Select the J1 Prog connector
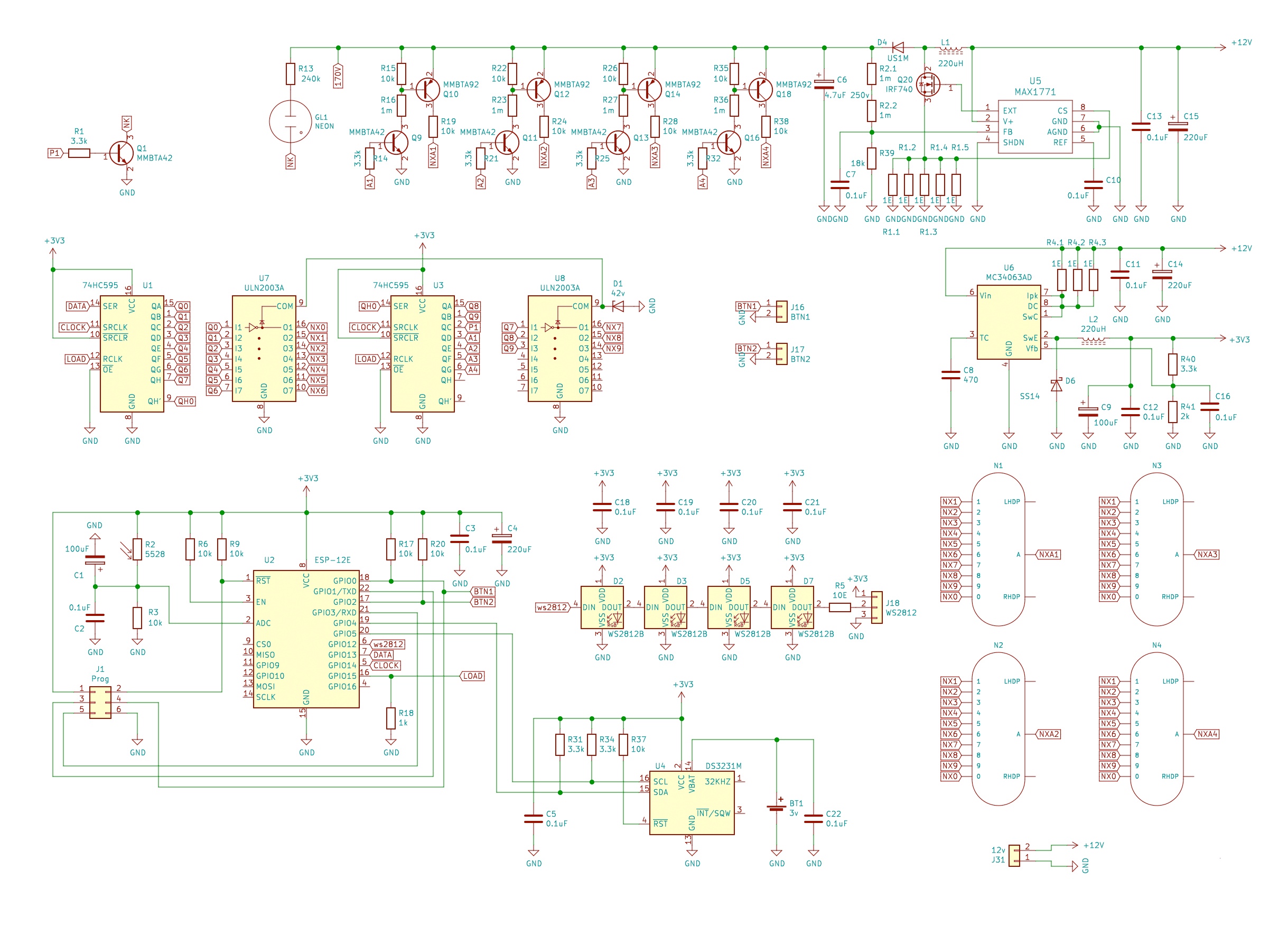 pyautogui.click(x=100, y=703)
